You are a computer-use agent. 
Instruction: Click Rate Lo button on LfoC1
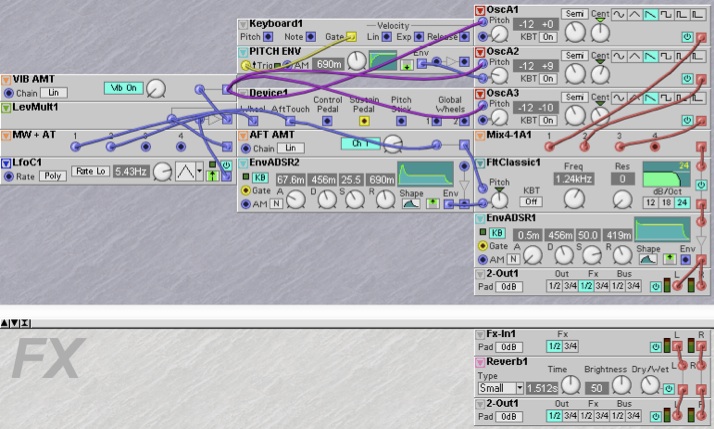tap(91, 172)
